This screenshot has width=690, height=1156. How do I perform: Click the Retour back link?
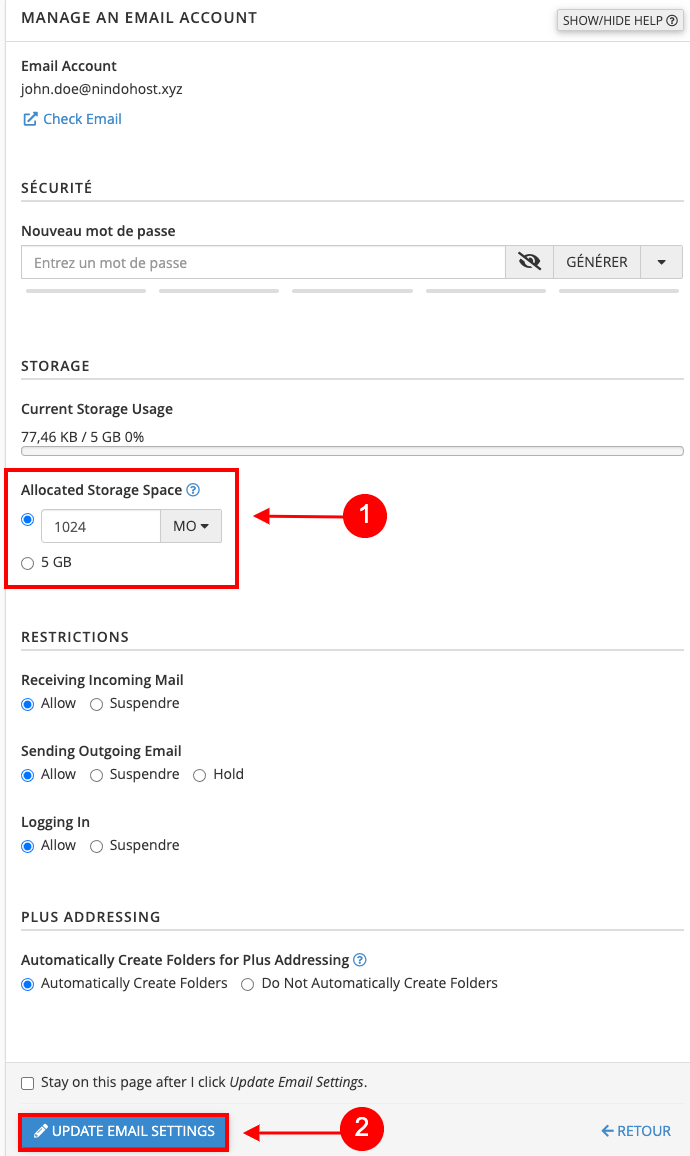pos(636,1131)
